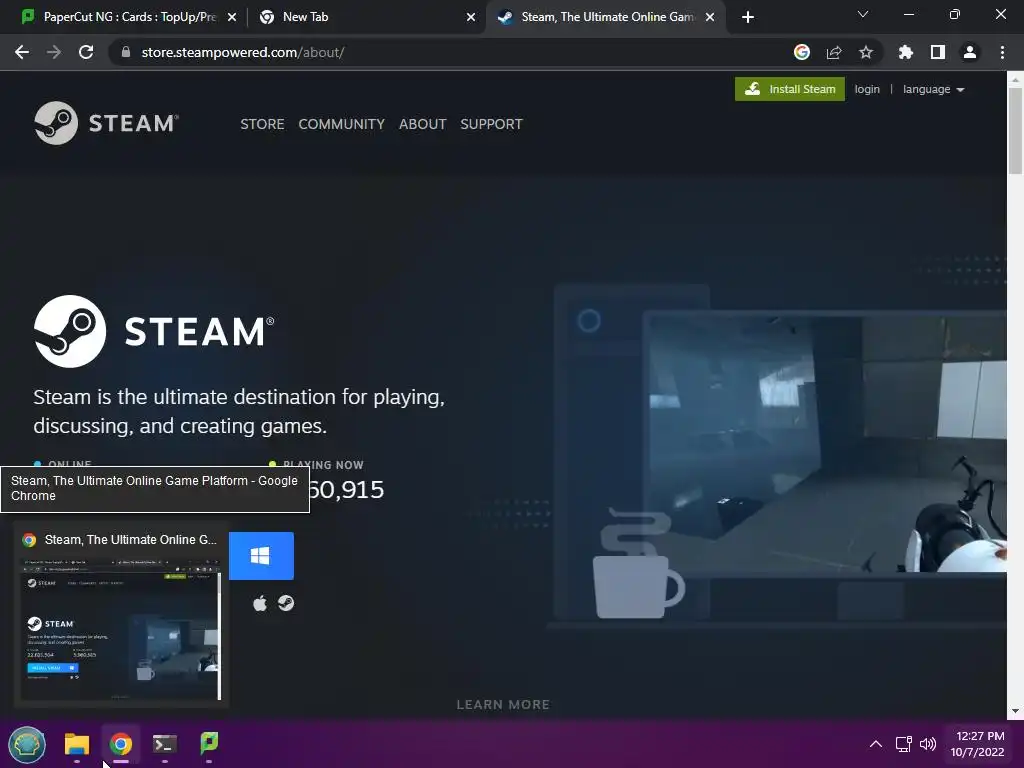Click the Steam logo in header
Screen dimensions: 1024x768
click(106, 123)
